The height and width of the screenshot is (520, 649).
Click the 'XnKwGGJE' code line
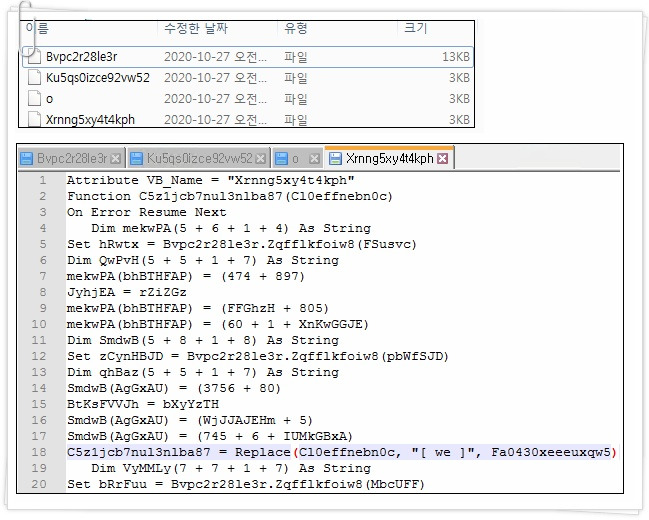coord(218,324)
